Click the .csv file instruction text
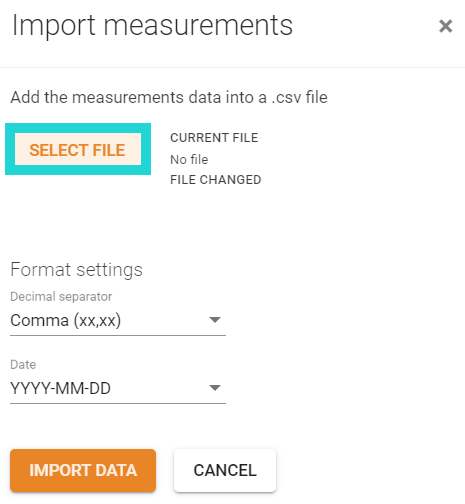 (169, 97)
